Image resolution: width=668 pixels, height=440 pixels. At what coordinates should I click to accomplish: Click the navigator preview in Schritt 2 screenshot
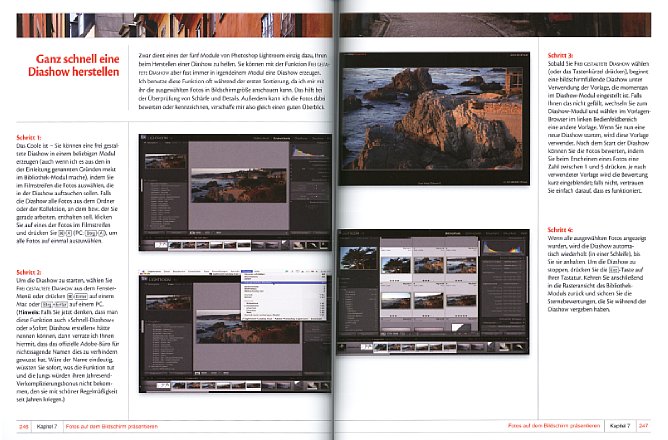169,302
